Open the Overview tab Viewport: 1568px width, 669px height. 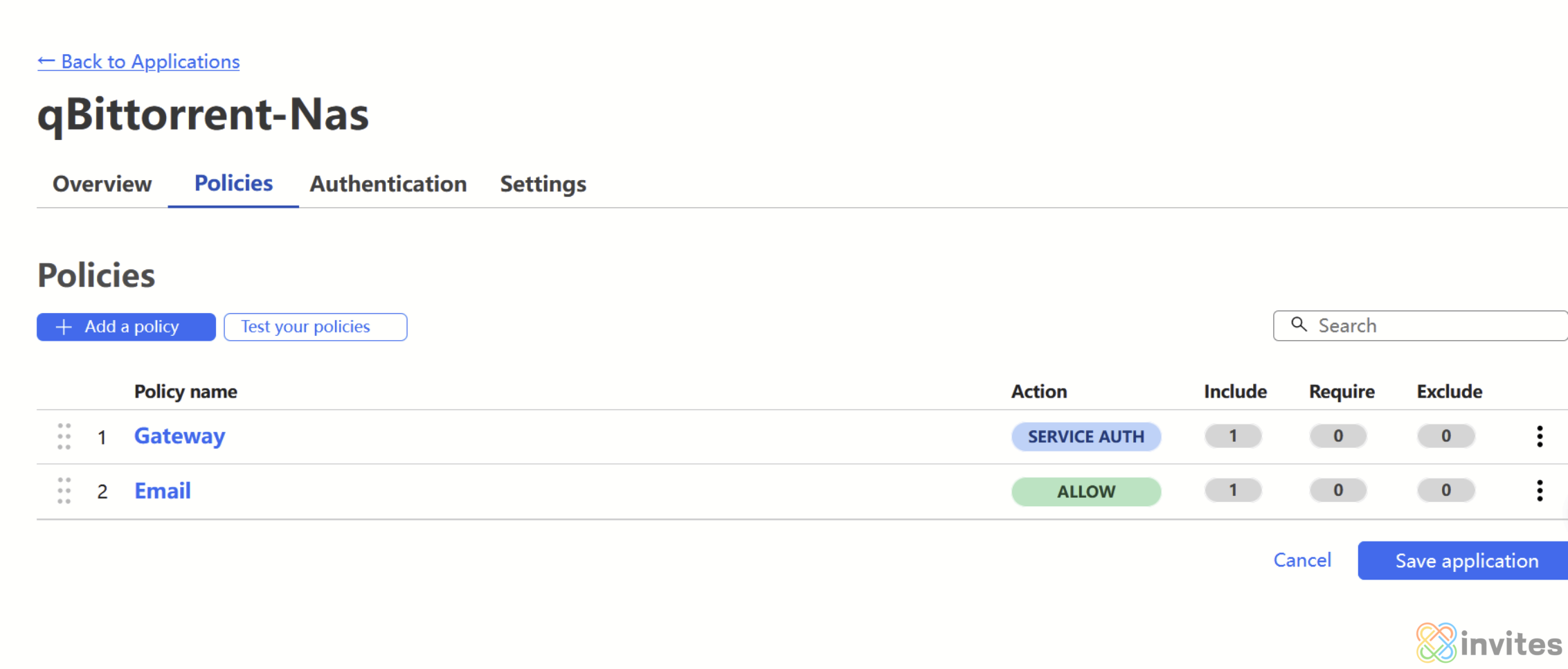102,184
